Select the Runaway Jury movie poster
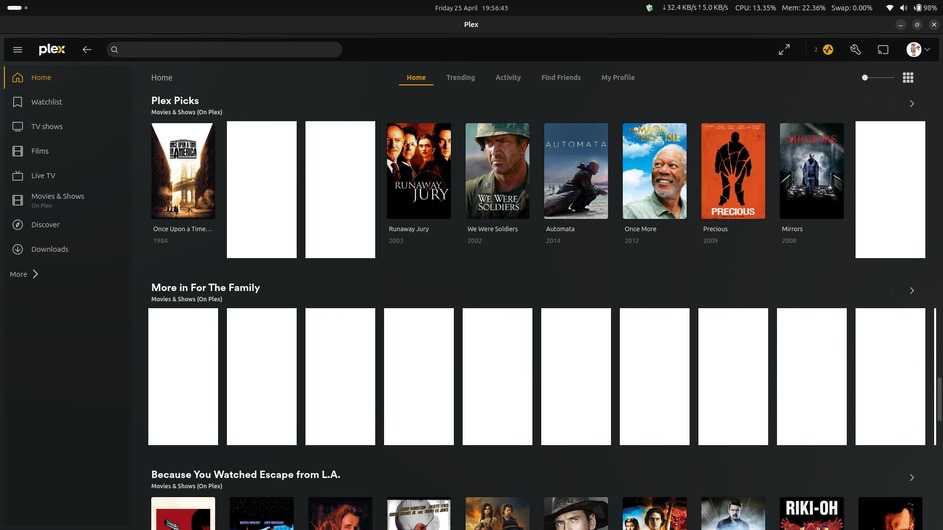Screen dimensions: 943x530 click(419, 171)
